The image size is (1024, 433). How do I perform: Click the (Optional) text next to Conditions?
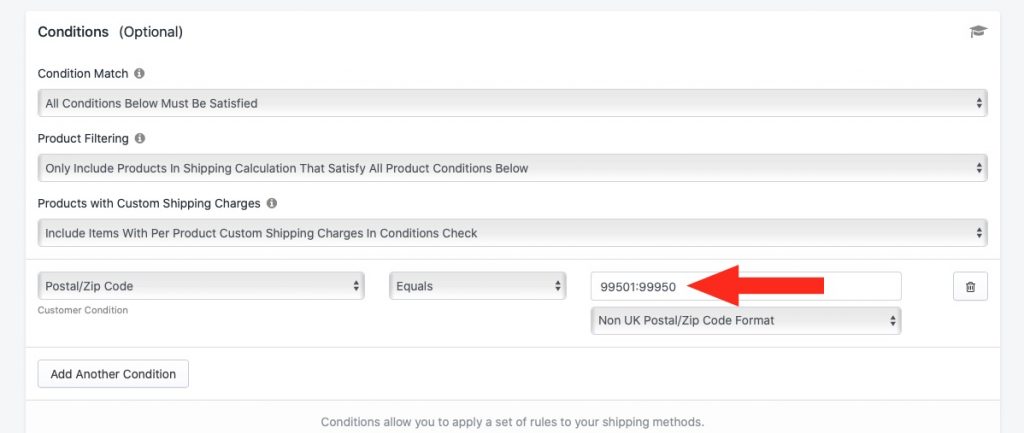tap(151, 32)
